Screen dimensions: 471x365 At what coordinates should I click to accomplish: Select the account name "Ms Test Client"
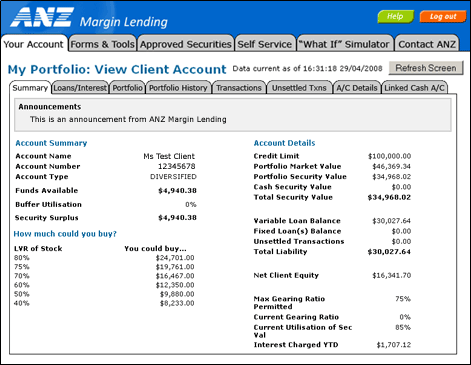[x=169, y=156]
